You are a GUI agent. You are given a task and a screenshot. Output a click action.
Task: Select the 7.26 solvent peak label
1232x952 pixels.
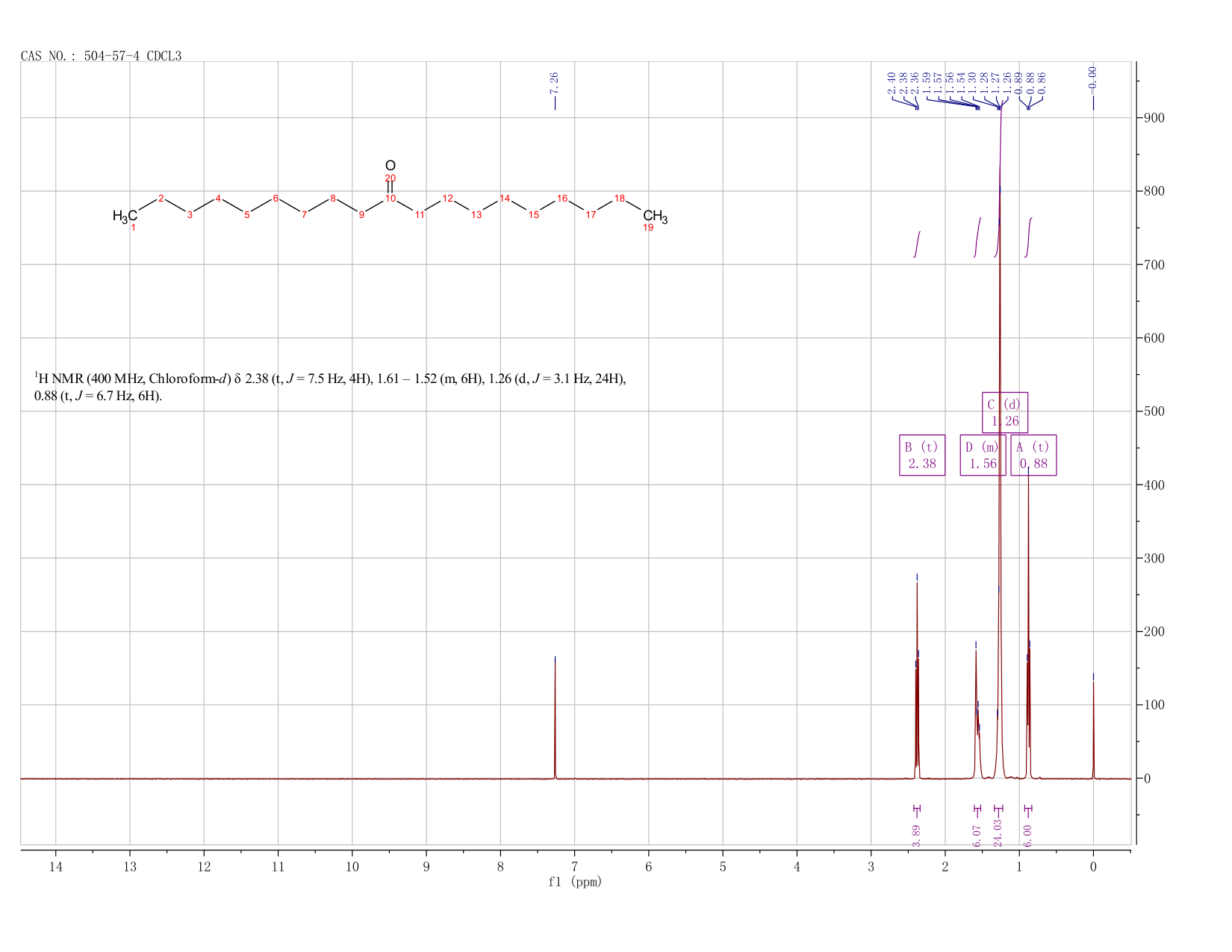click(x=554, y=82)
